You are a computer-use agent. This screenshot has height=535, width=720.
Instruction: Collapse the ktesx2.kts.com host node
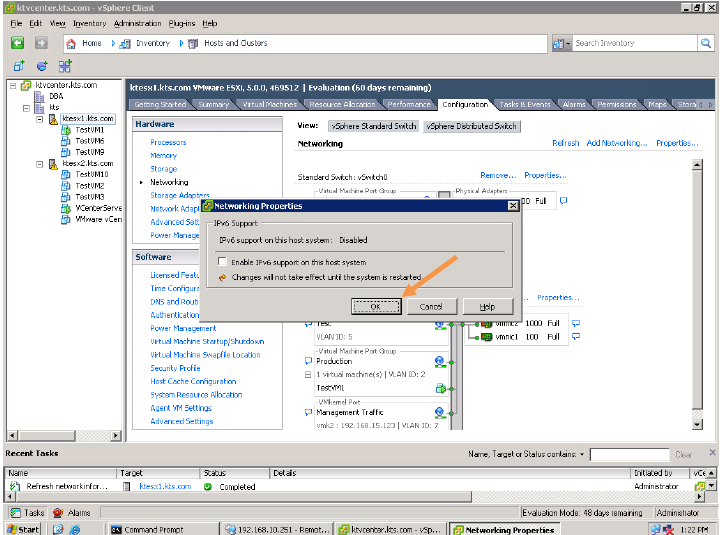pos(40,164)
